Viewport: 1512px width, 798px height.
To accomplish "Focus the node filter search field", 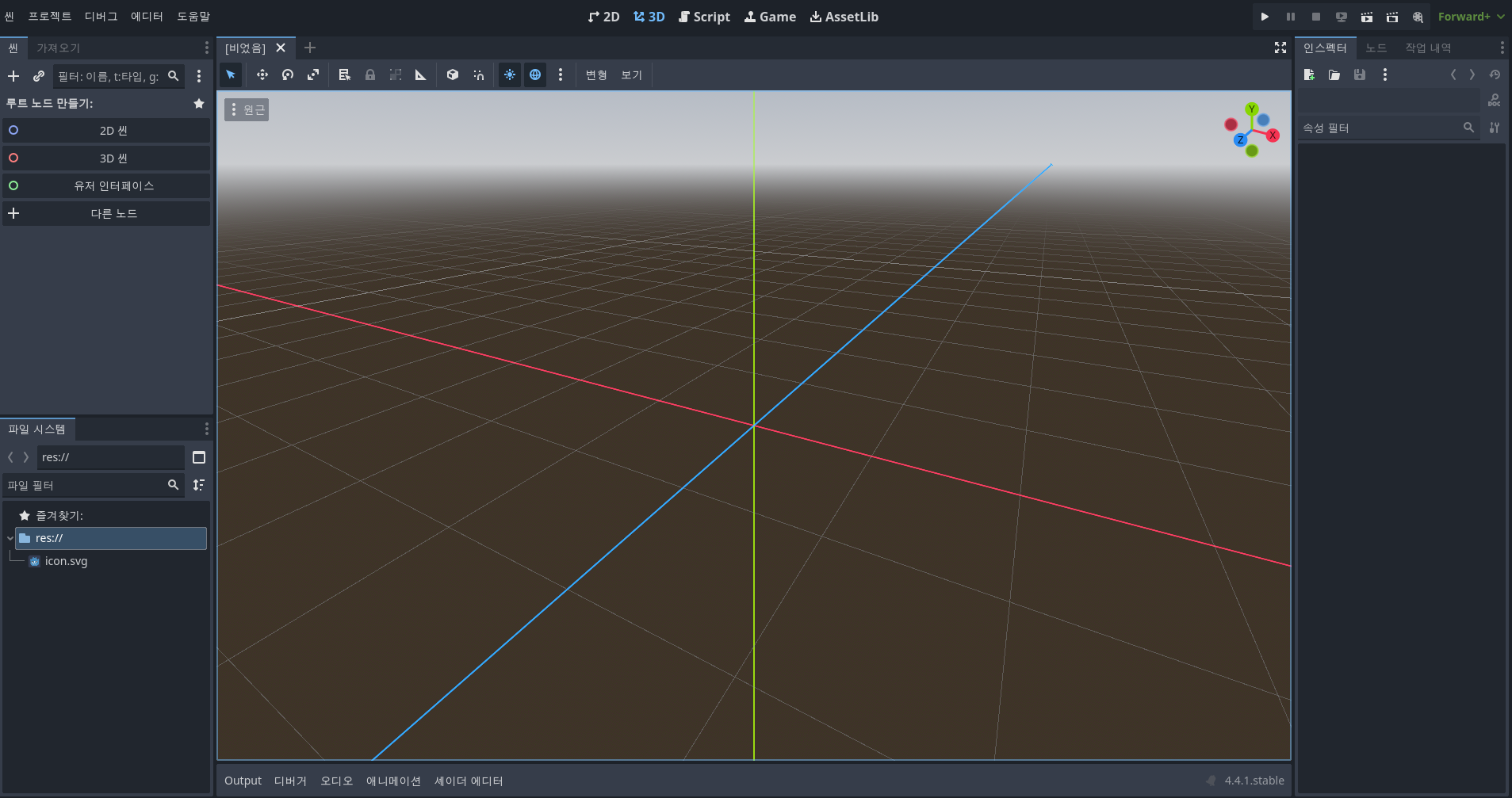I will (119, 76).
